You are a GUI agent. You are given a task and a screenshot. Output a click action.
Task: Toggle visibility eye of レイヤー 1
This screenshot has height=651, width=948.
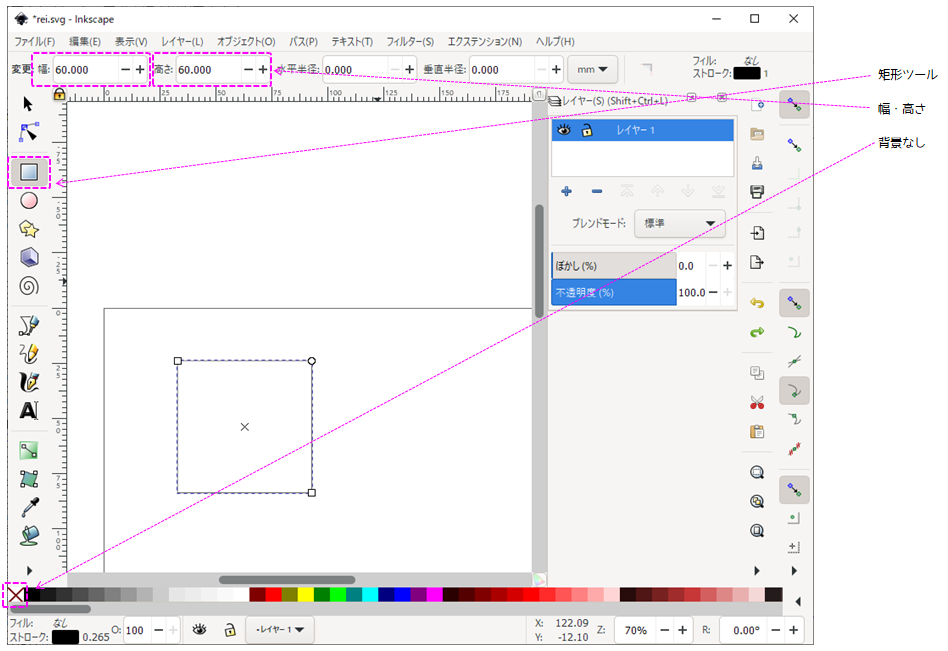click(x=564, y=130)
